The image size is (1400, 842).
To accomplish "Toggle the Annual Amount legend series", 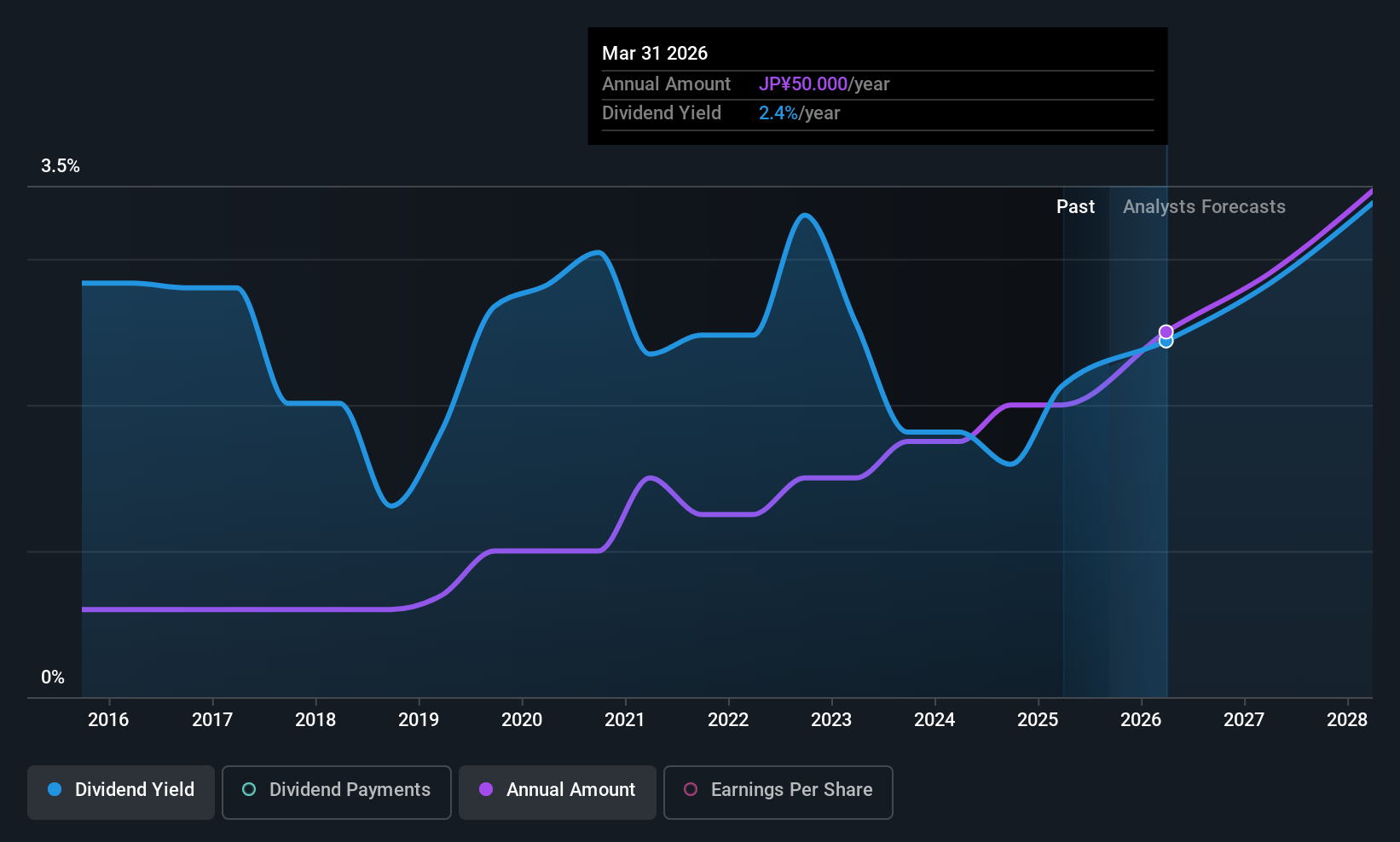I will click(558, 793).
